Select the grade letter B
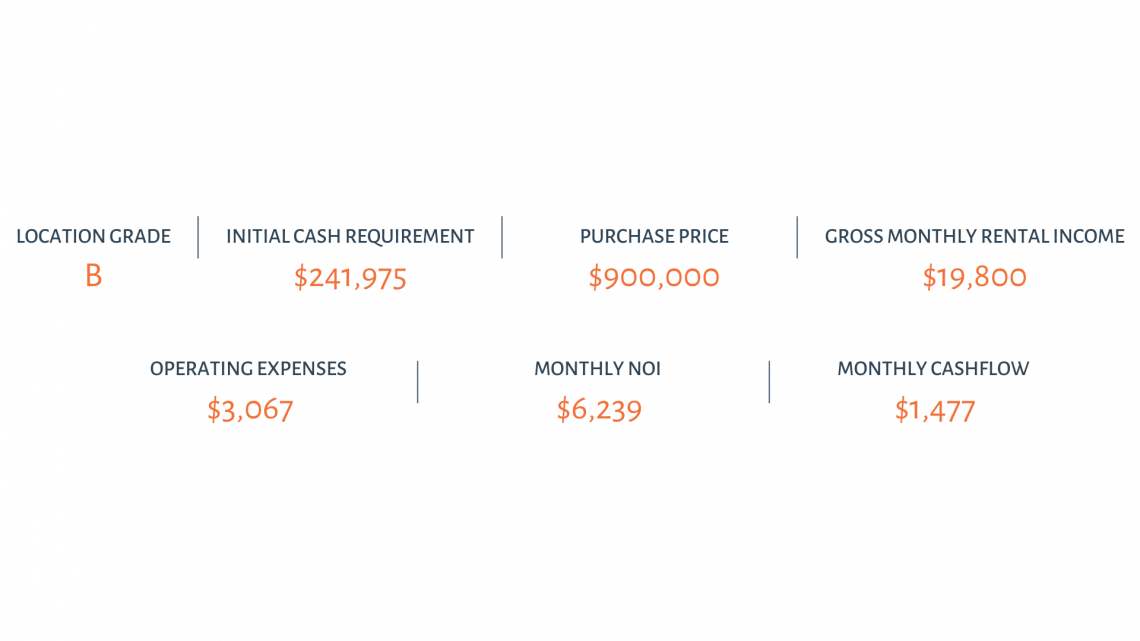This screenshot has width=1140, height=641. tap(93, 276)
